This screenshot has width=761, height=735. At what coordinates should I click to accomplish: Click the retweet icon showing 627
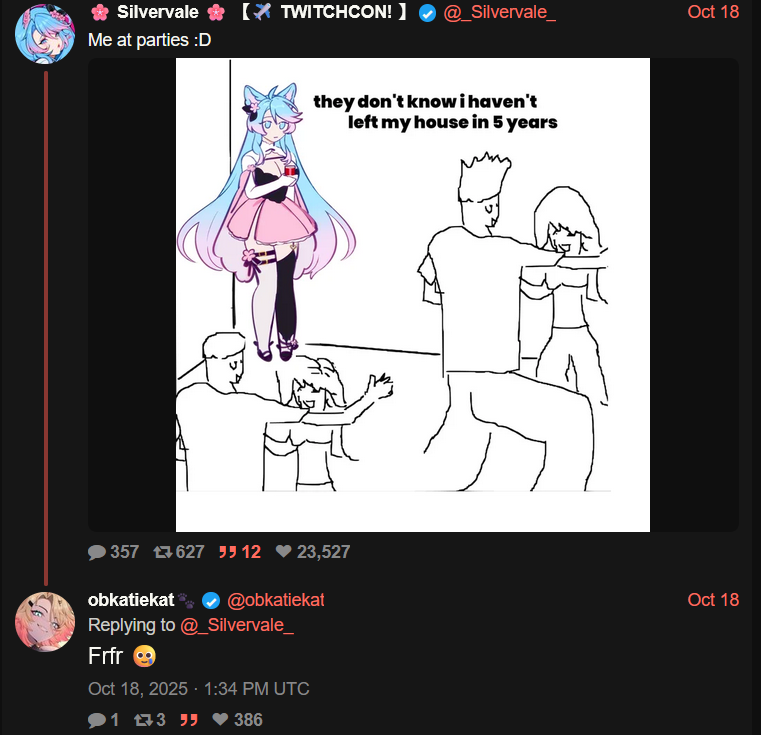pos(163,551)
